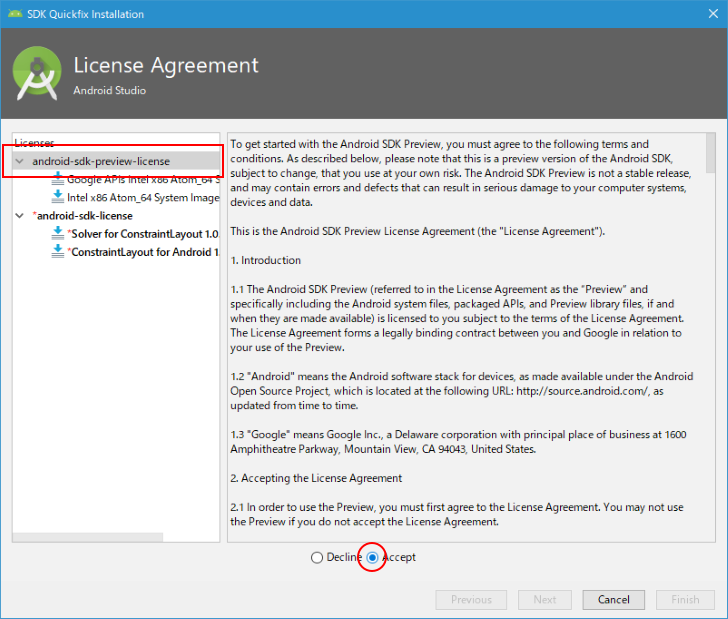Collapse the android-sdk-preview-license tree node

coord(20,161)
